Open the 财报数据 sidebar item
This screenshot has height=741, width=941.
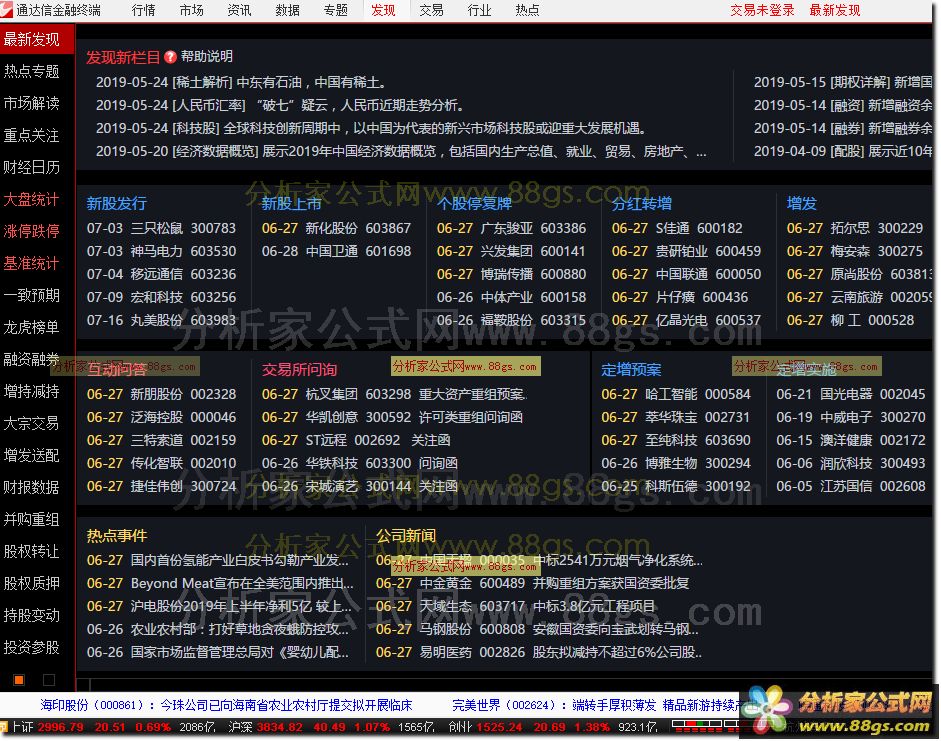coord(32,487)
